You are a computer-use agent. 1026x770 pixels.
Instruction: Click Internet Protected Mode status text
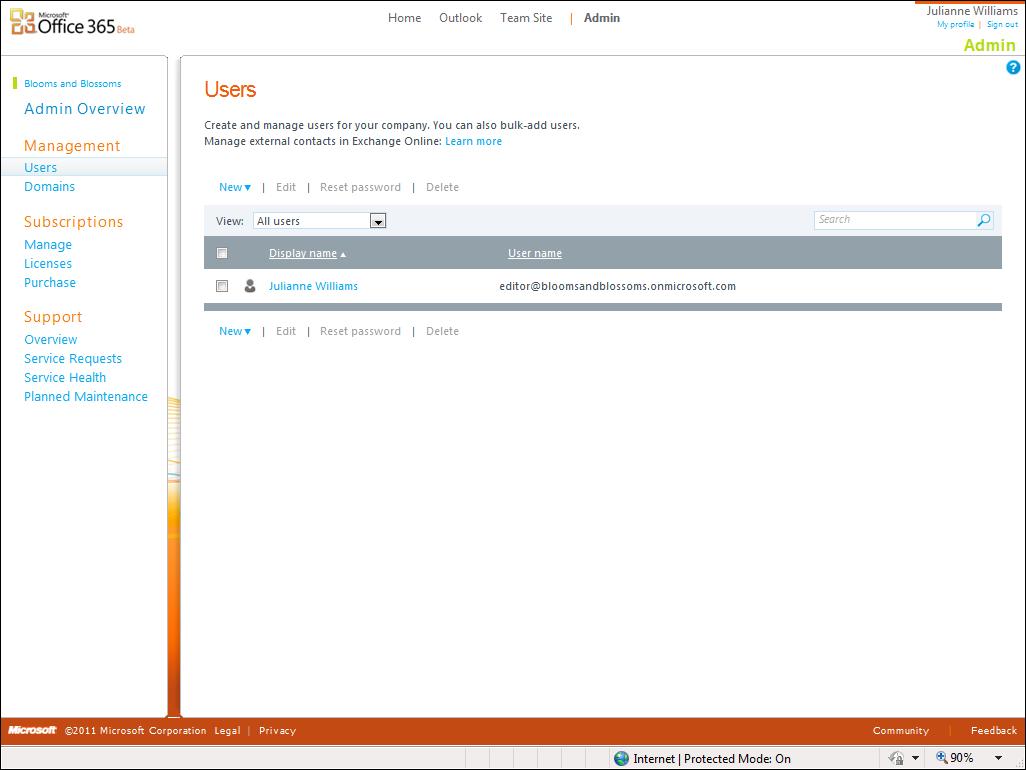tap(712, 759)
